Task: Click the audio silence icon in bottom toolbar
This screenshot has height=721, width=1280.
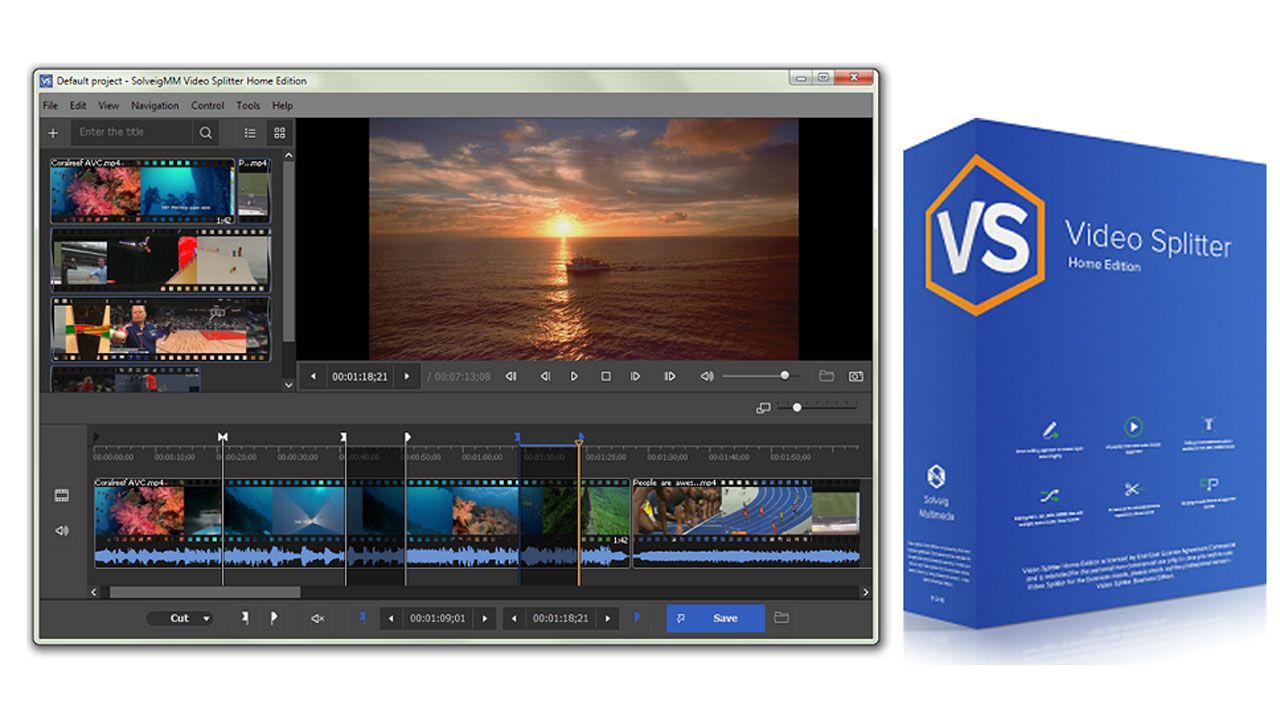Action: (x=317, y=618)
